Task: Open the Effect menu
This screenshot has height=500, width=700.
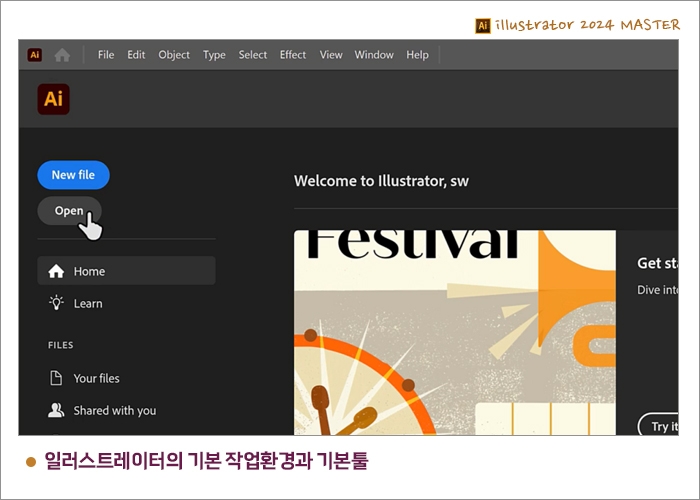Action: tap(293, 55)
